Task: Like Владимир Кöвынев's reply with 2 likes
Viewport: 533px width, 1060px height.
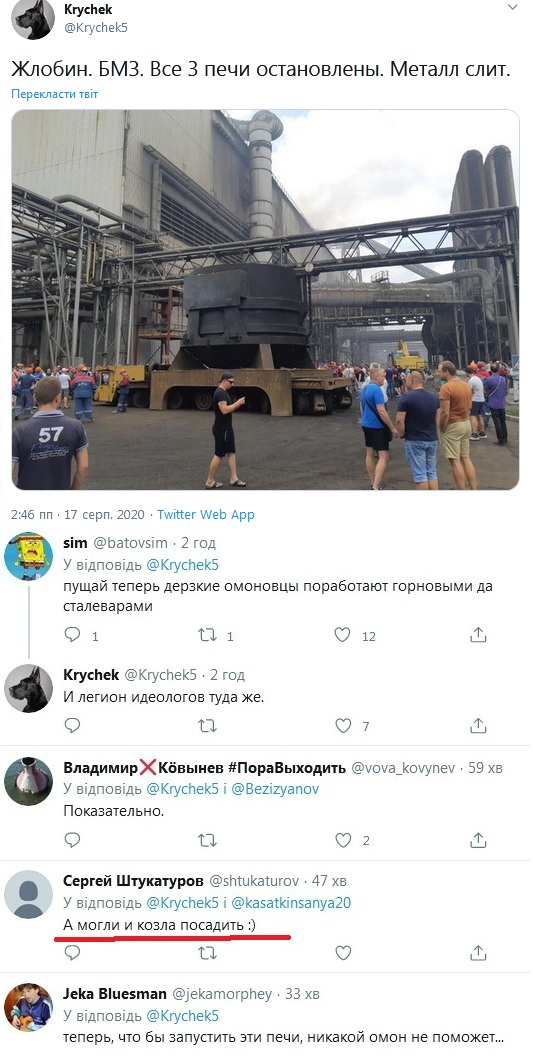Action: pyautogui.click(x=343, y=840)
